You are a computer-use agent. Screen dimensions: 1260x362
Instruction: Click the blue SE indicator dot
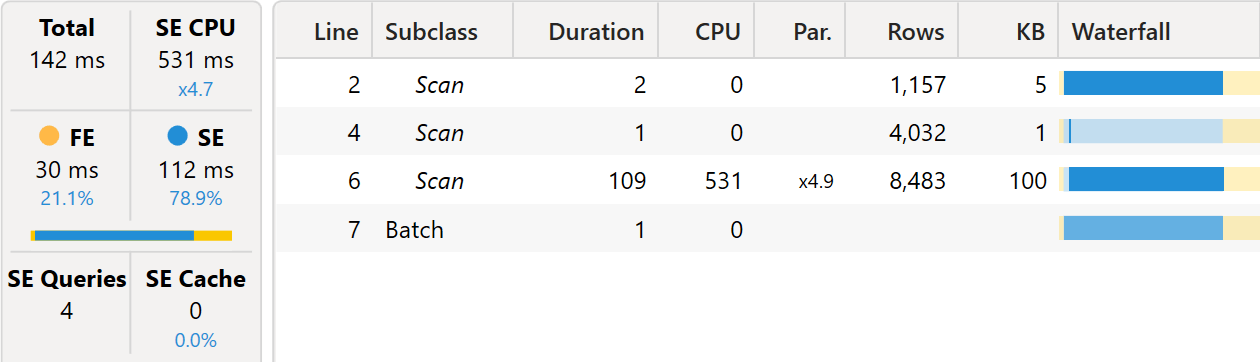click(x=178, y=136)
